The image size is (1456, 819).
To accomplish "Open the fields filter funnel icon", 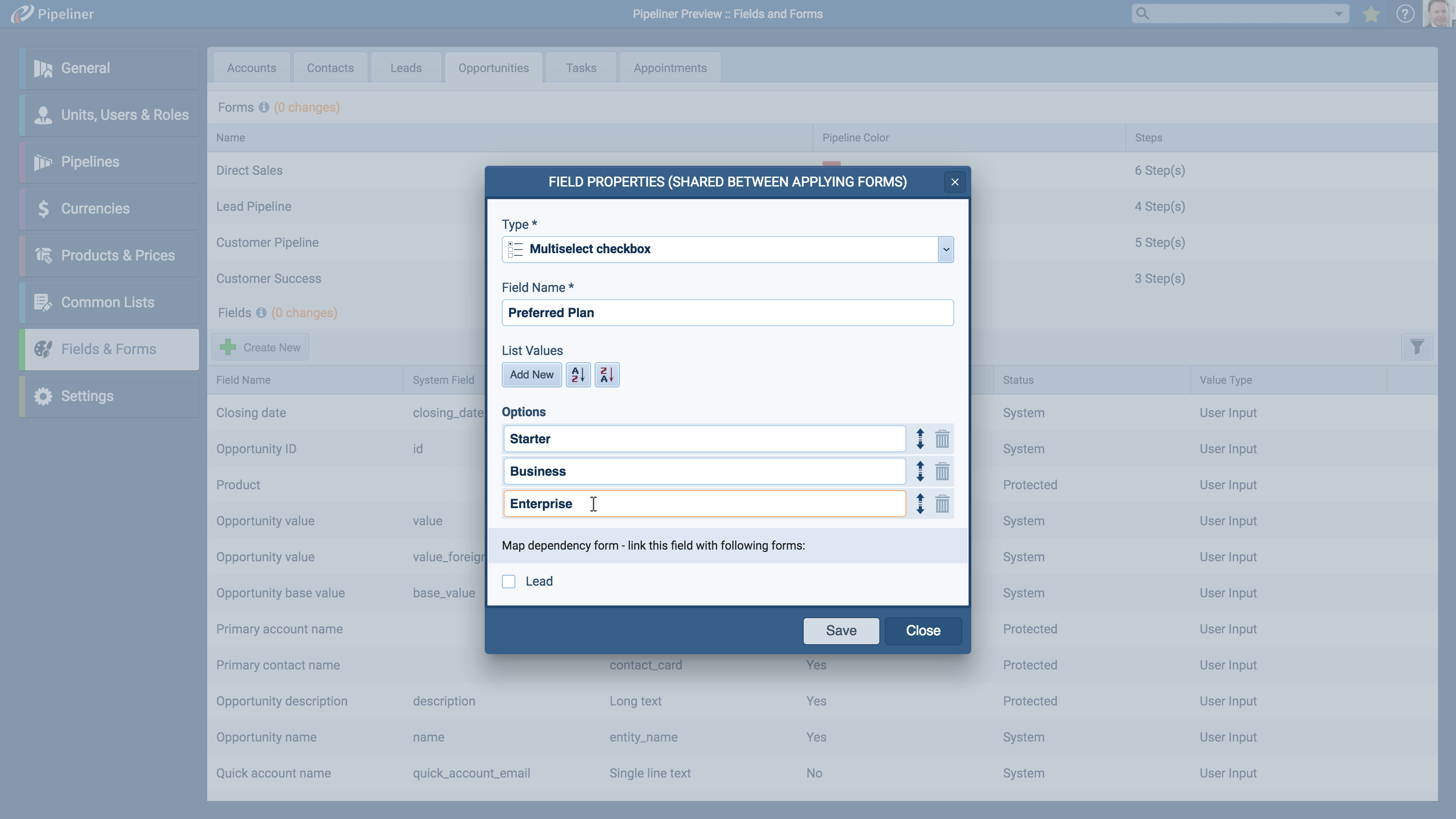I will tap(1416, 347).
